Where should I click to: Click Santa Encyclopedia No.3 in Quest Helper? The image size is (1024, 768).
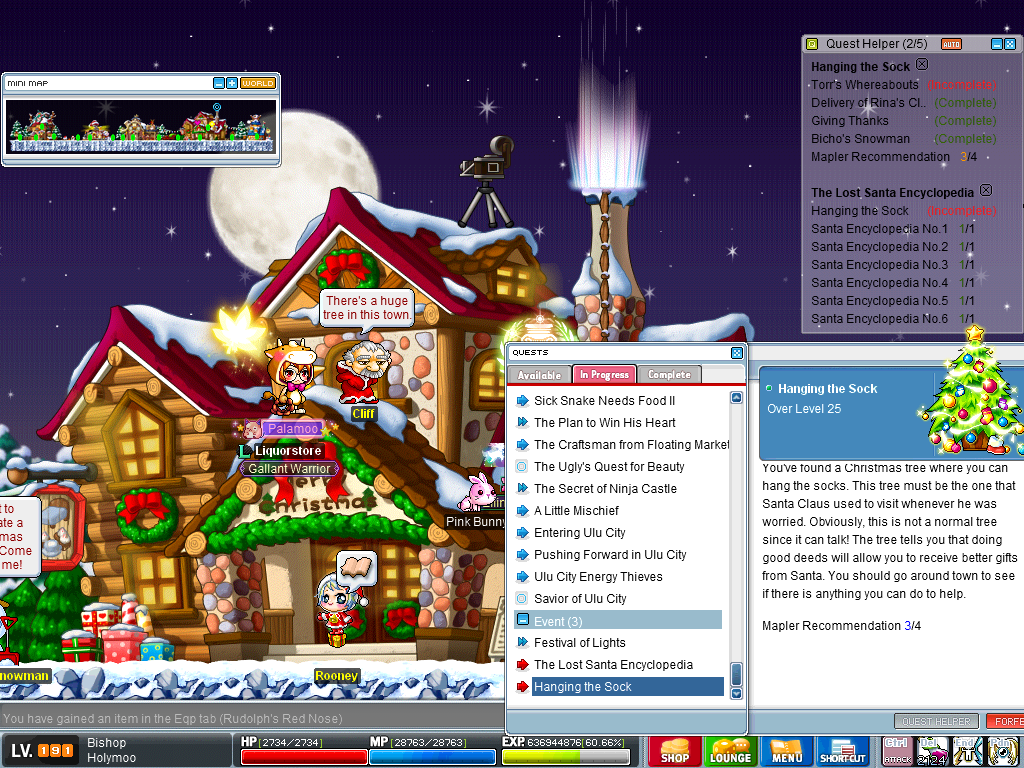click(879, 264)
